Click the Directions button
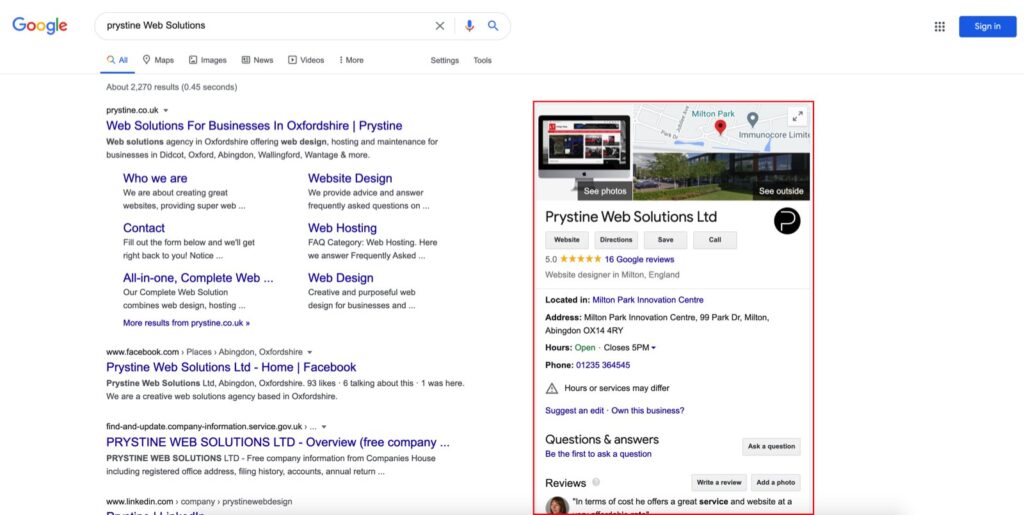The height and width of the screenshot is (515, 1024). pos(616,240)
